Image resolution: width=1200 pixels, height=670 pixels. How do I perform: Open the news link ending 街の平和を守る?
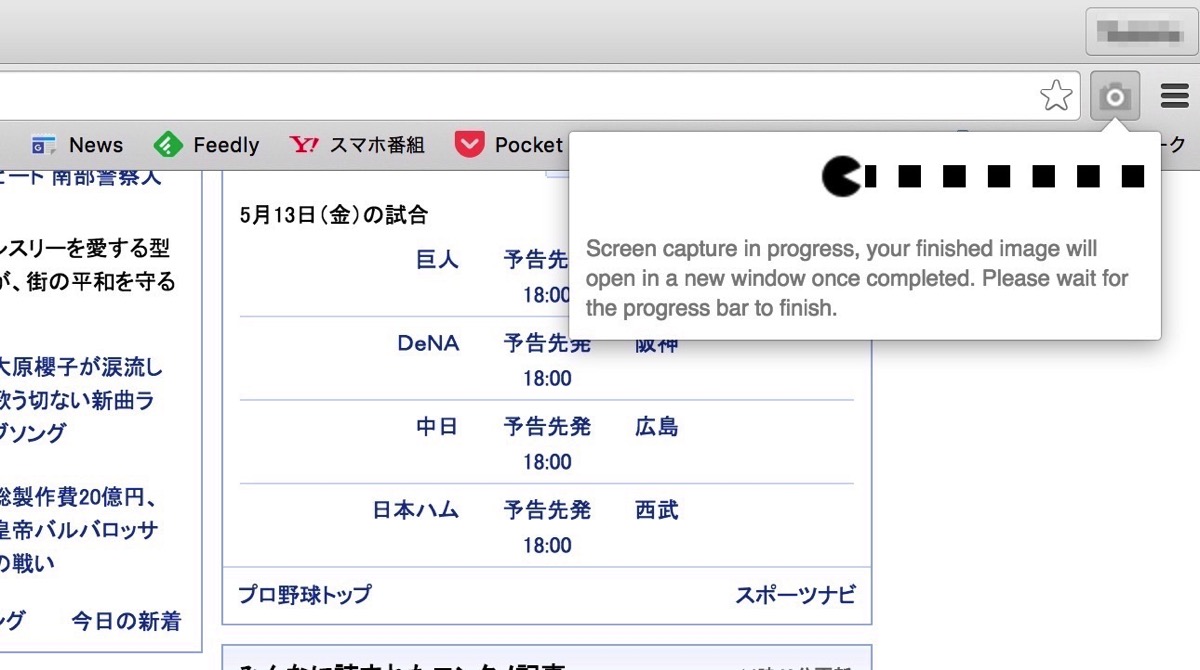point(87,264)
